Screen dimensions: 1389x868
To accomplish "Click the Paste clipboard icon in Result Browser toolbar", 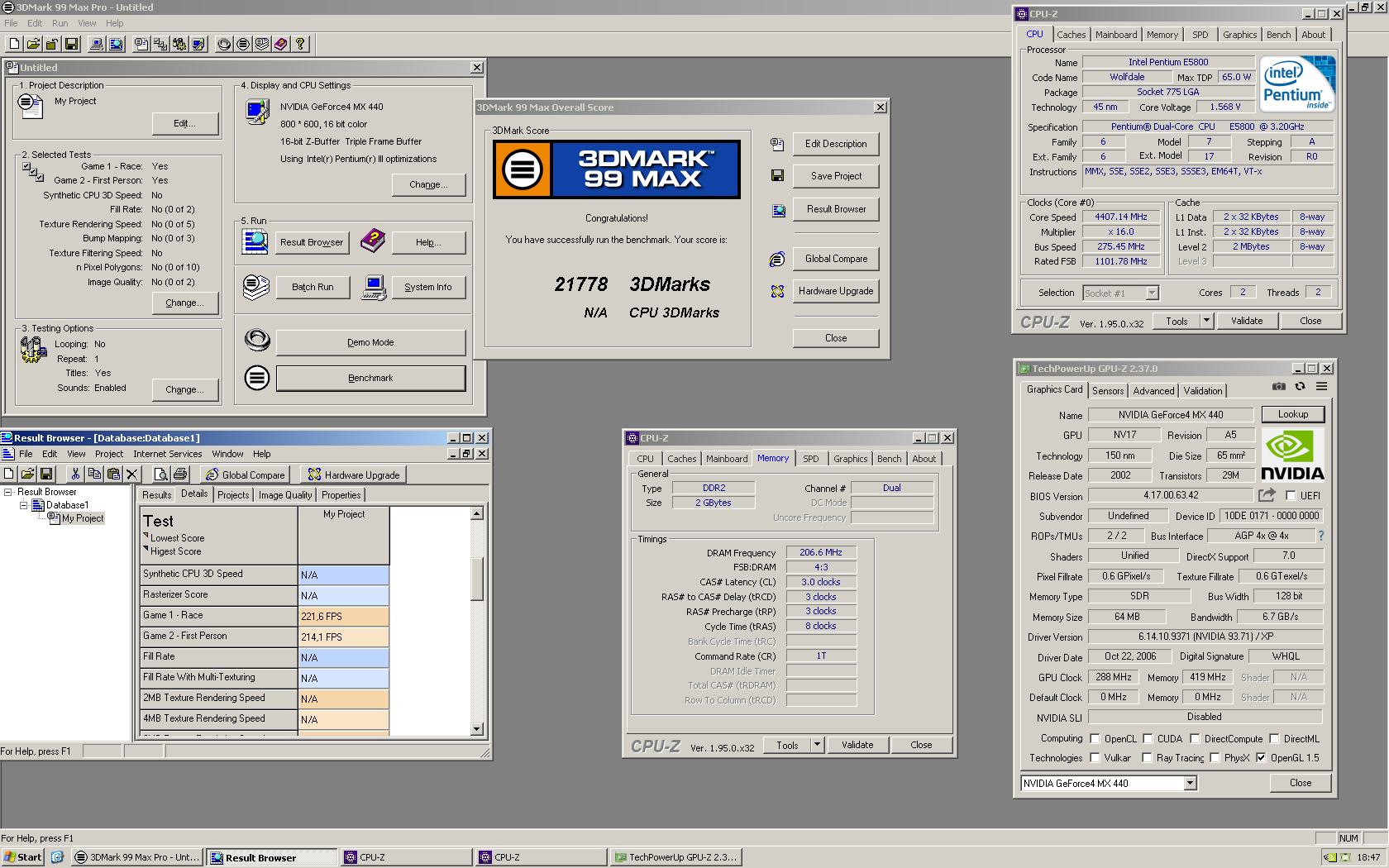I will (113, 474).
